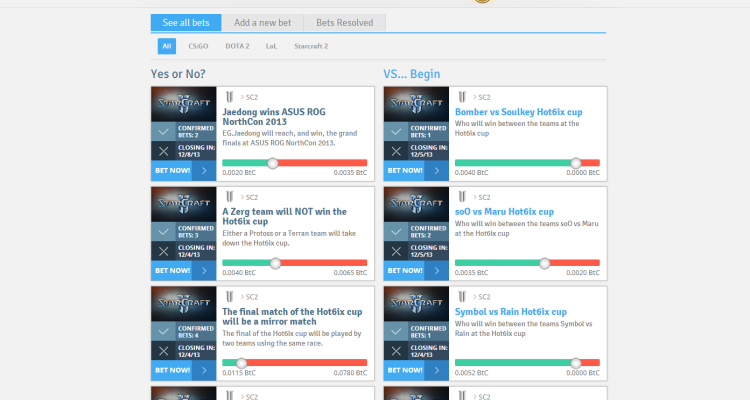Click arrow next to Bomber vs Soulkey BET NOW
This screenshot has height=400, width=750.
coord(437,171)
